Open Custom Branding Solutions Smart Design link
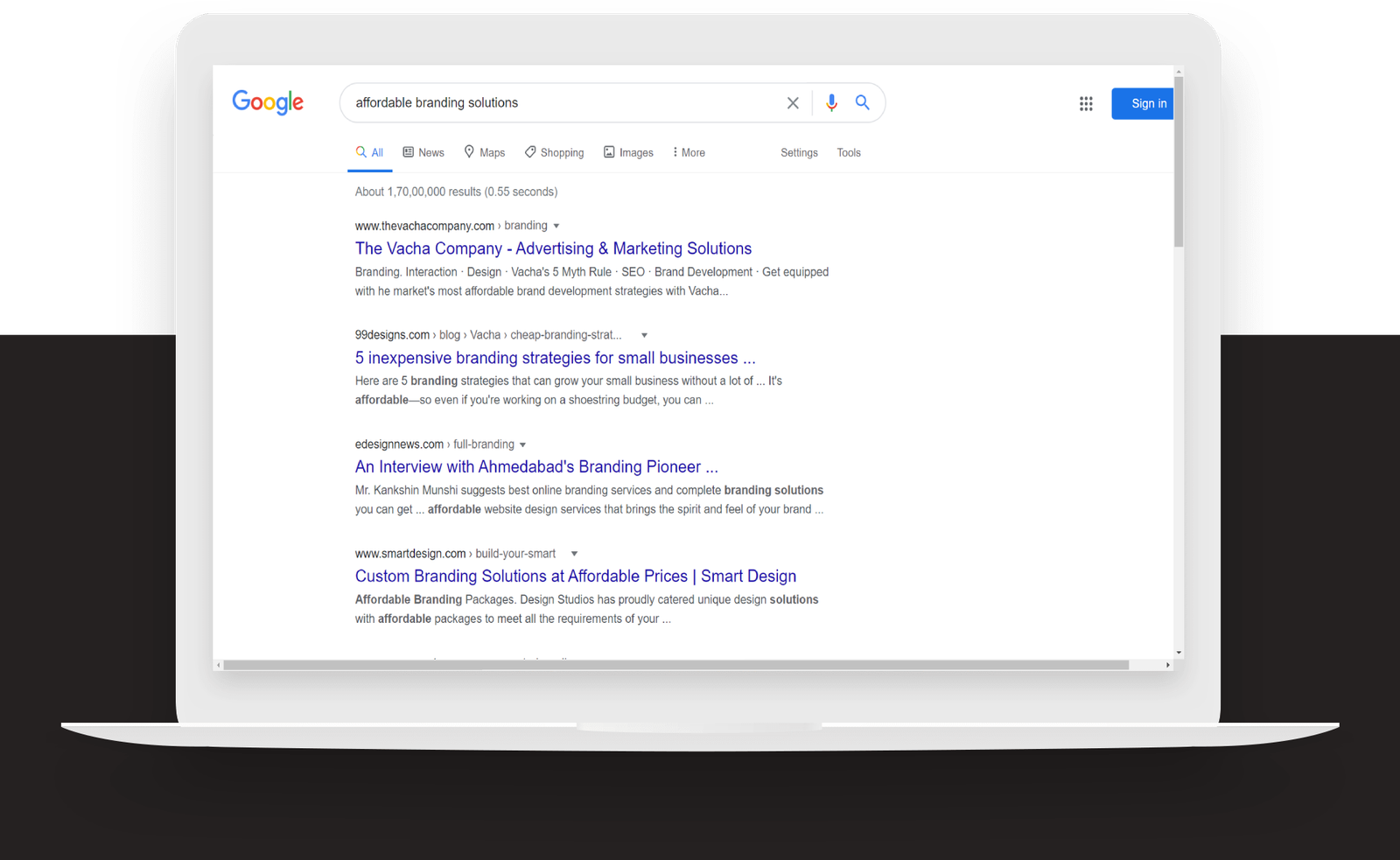Viewport: 1400px width, 860px height. (575, 576)
